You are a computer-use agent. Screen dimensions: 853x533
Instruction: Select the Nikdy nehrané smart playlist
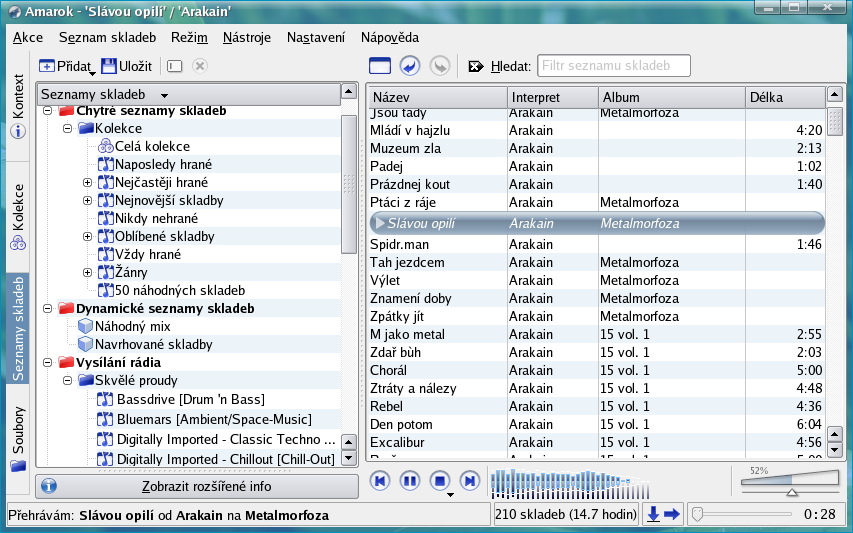tap(156, 219)
